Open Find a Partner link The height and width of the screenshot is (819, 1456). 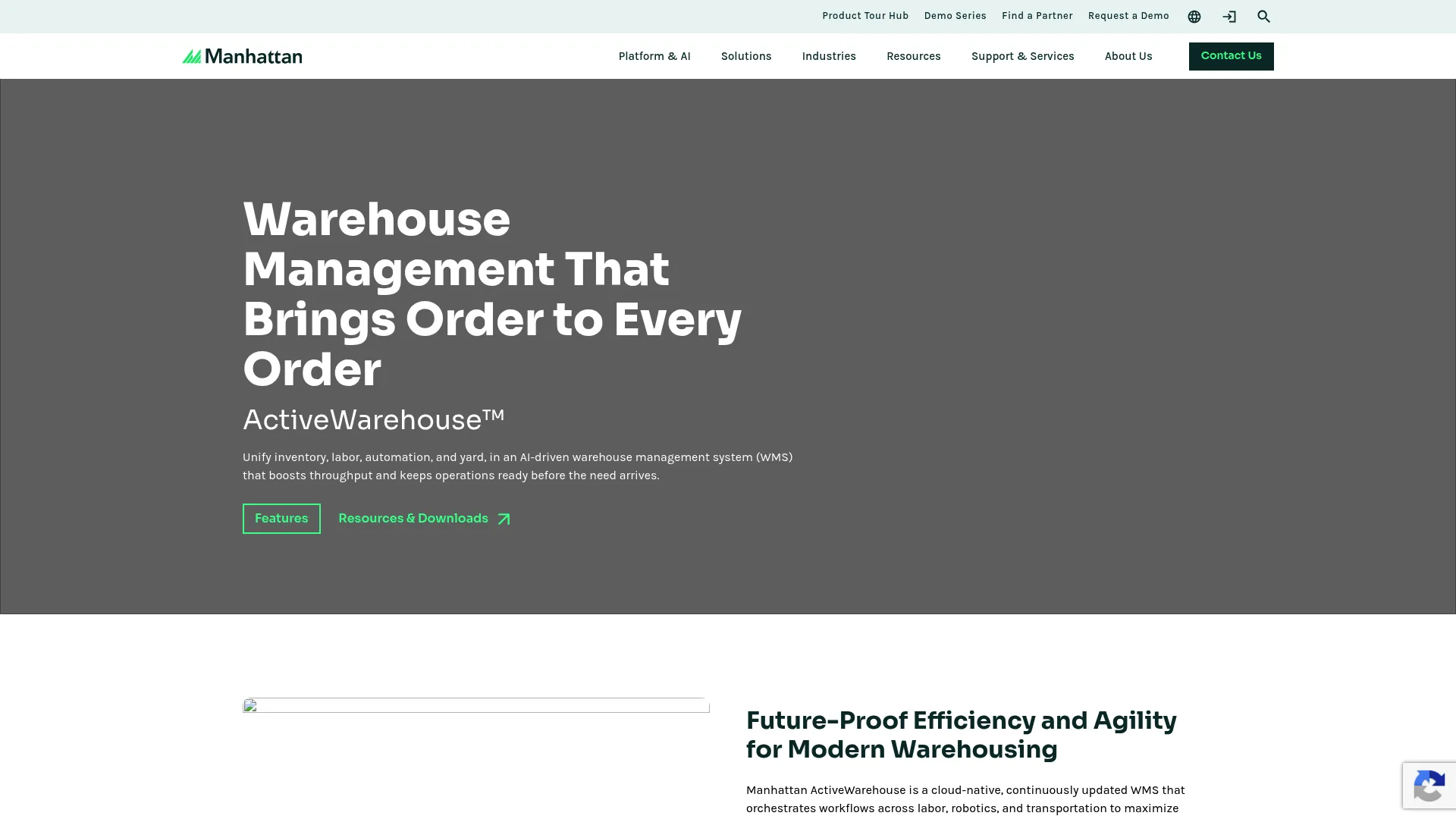(x=1037, y=16)
